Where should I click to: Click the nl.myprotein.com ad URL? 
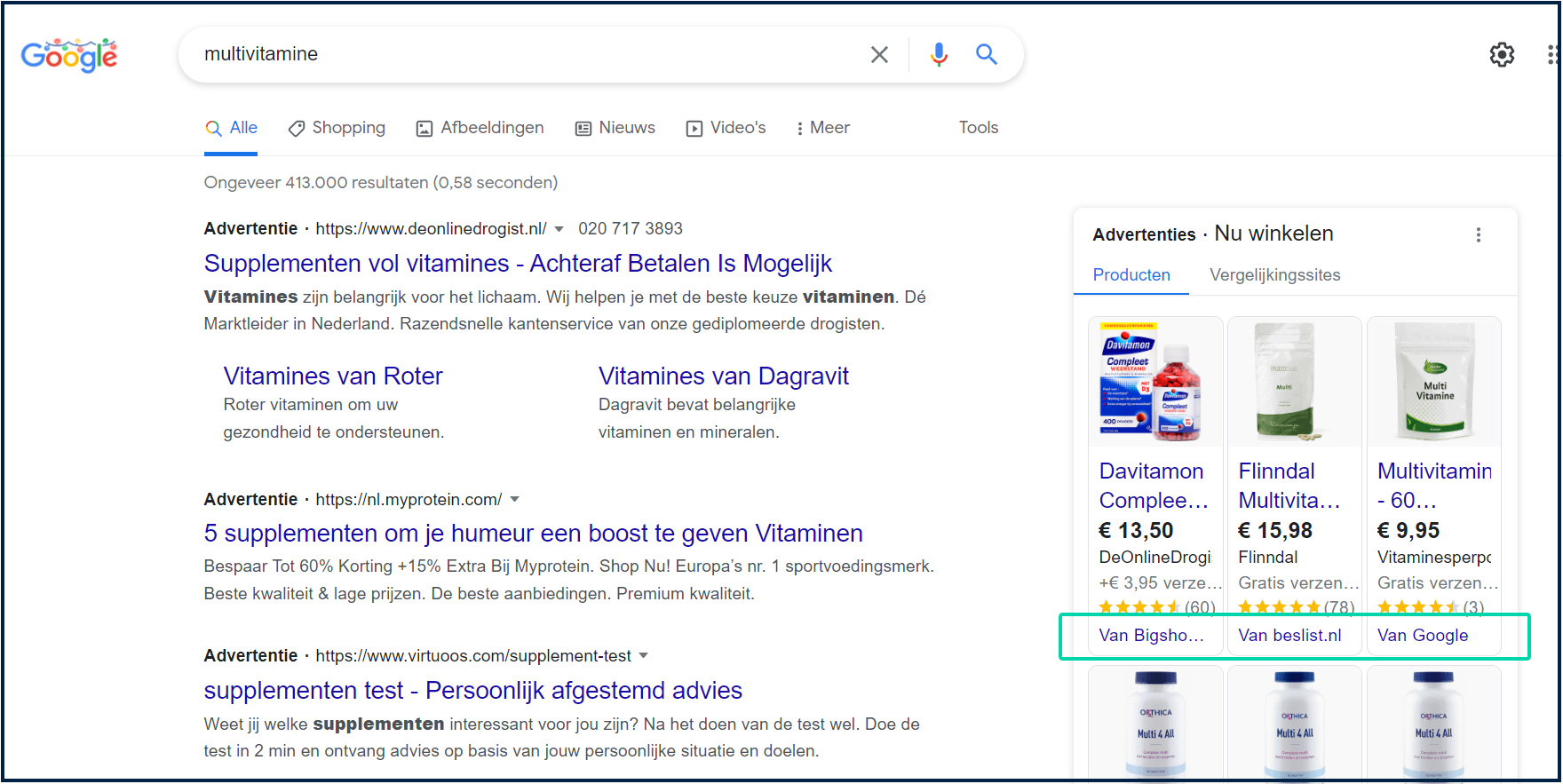pos(409,500)
